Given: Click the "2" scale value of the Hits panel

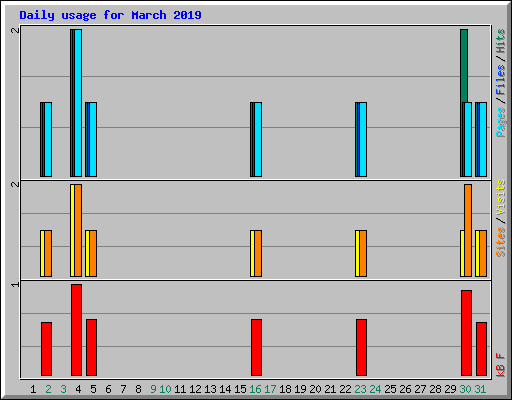Looking at the screenshot, I should point(15,30).
